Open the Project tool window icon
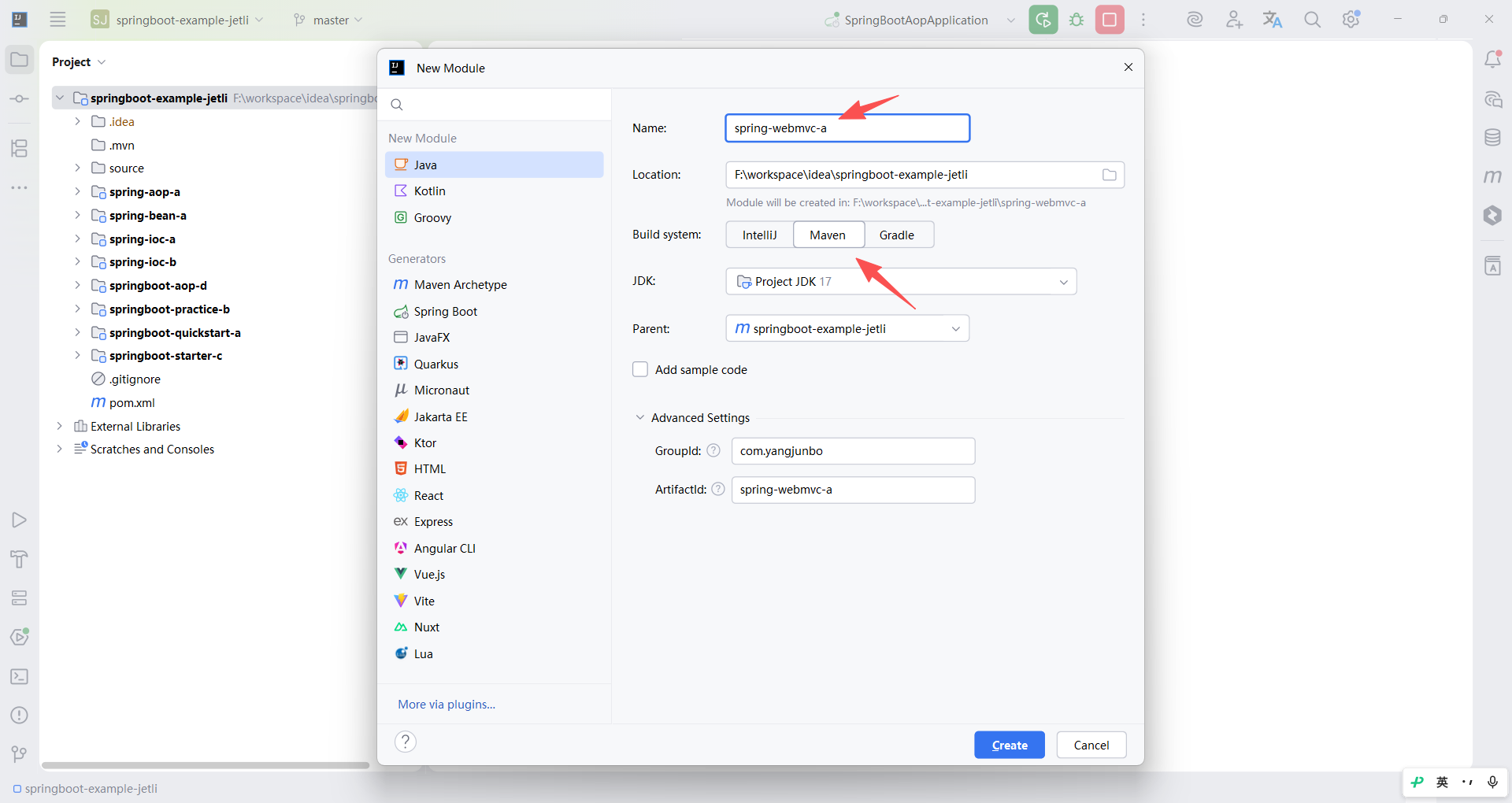Image resolution: width=1512 pixels, height=803 pixels. [20, 60]
